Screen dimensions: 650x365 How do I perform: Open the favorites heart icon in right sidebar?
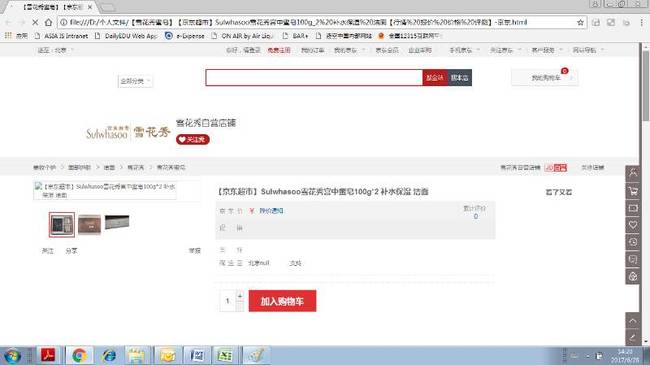pos(633,225)
